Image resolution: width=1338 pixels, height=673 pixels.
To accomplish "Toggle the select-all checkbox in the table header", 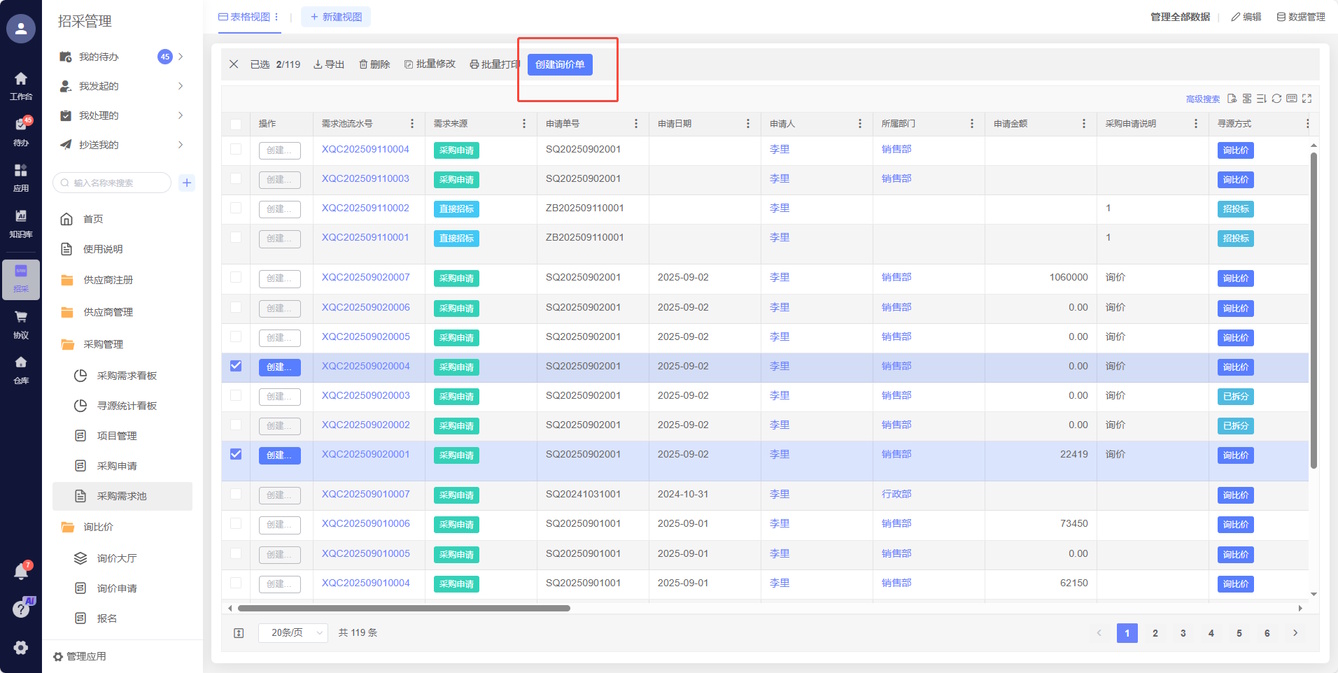I will coord(236,124).
